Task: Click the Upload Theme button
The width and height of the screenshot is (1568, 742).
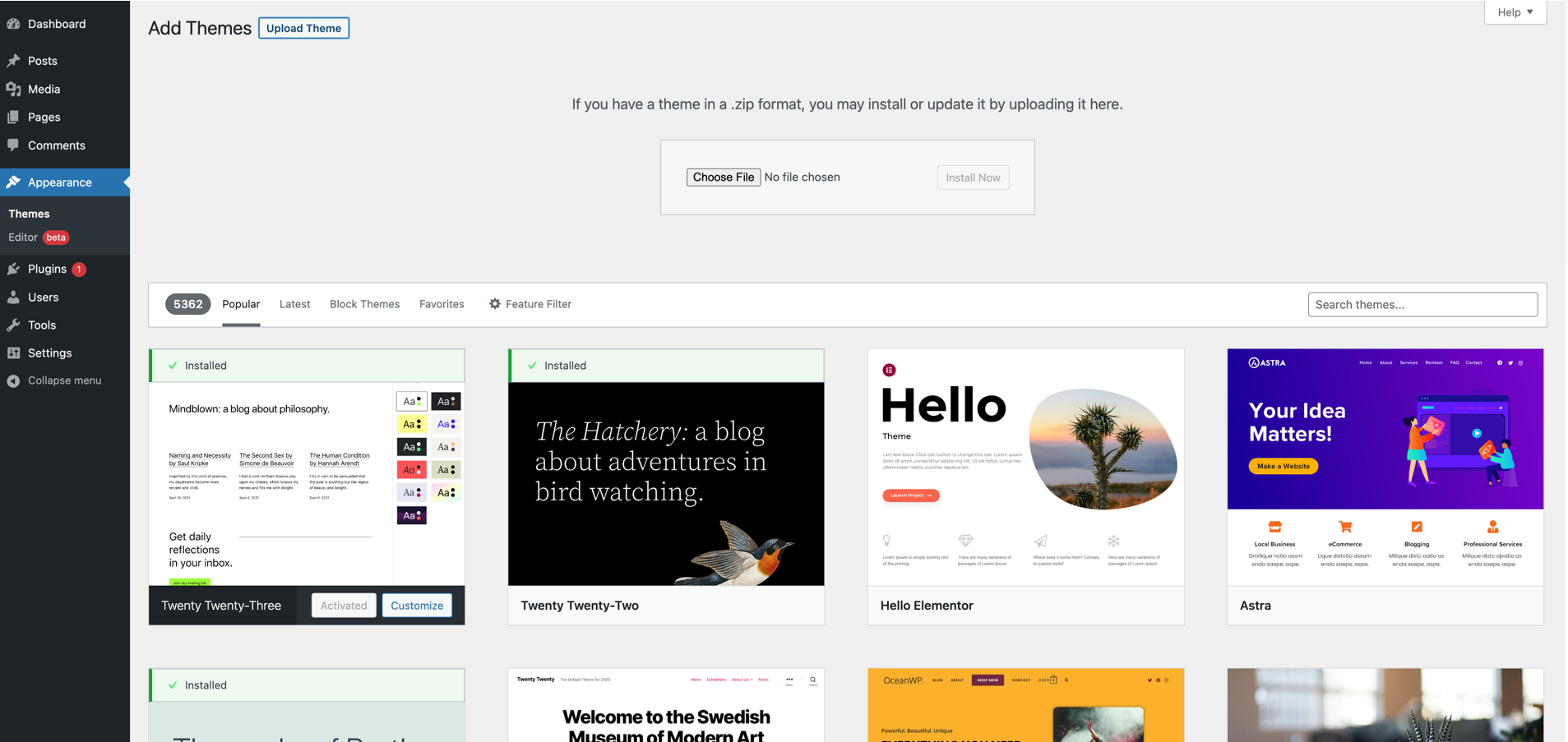Action: click(x=303, y=28)
